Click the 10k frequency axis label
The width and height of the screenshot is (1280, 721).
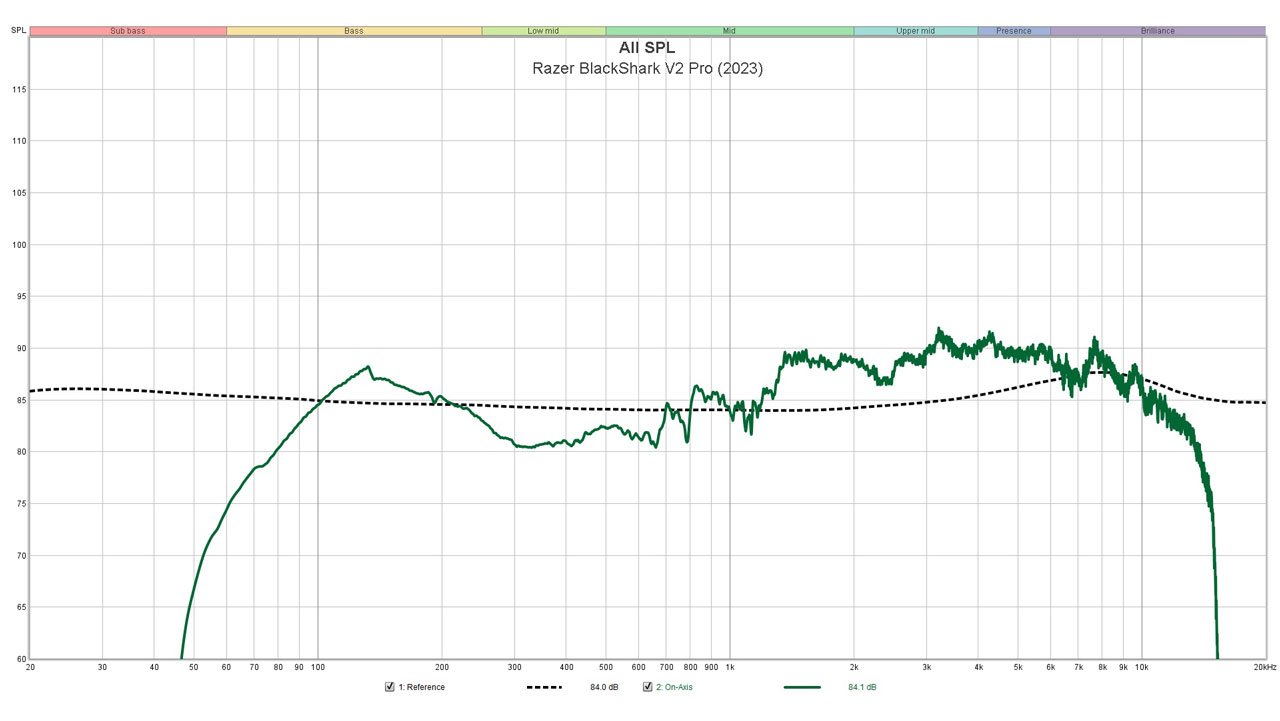pos(1142,667)
